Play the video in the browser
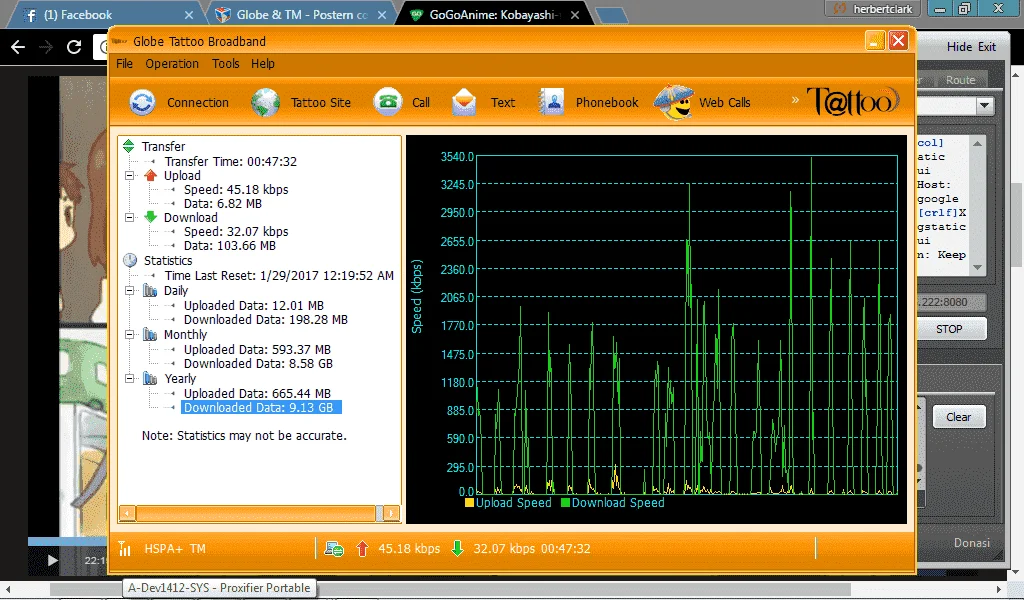The height and width of the screenshot is (600, 1024). [x=53, y=560]
